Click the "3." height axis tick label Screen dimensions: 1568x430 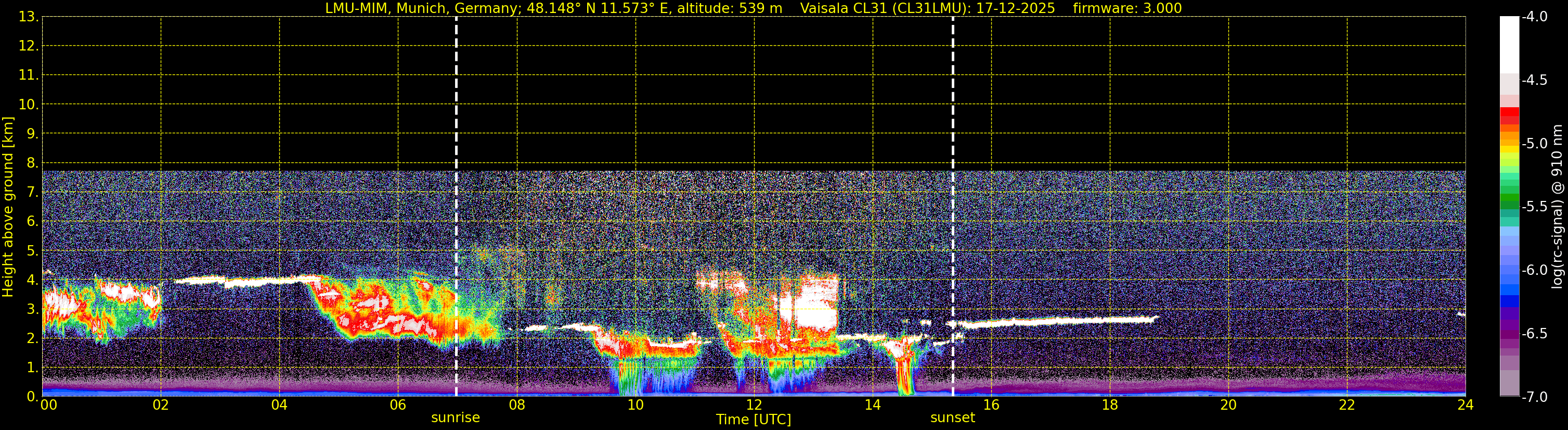point(32,309)
